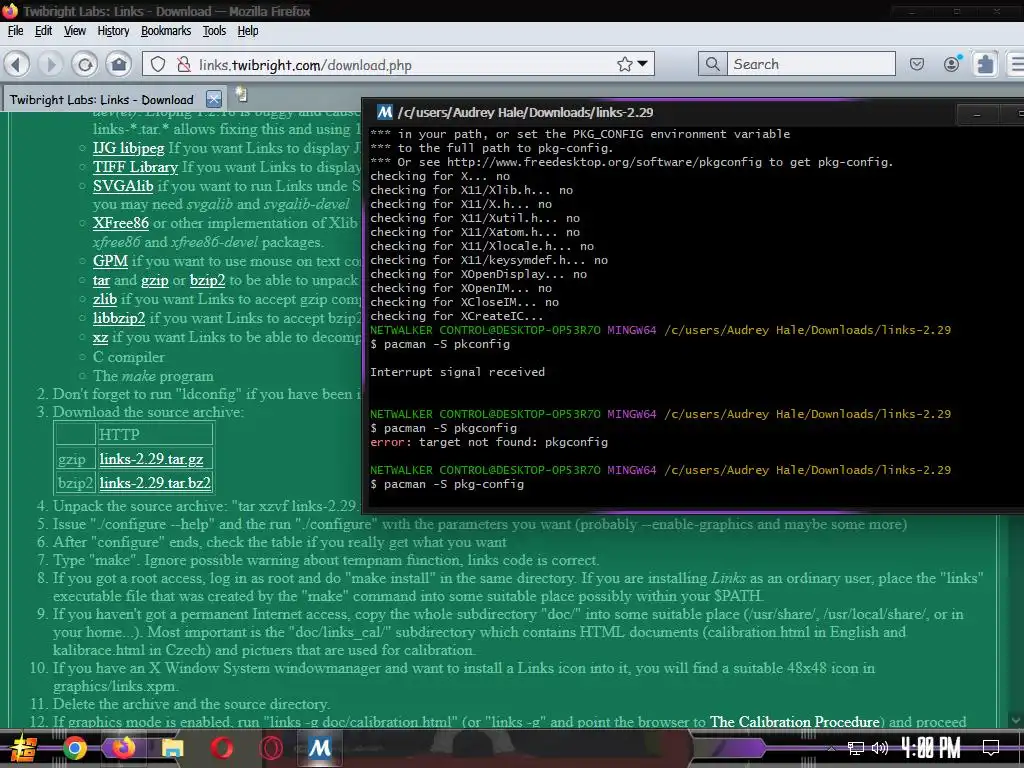Click the insecure connection padlock icon
The image size is (1024, 768).
pos(184,64)
